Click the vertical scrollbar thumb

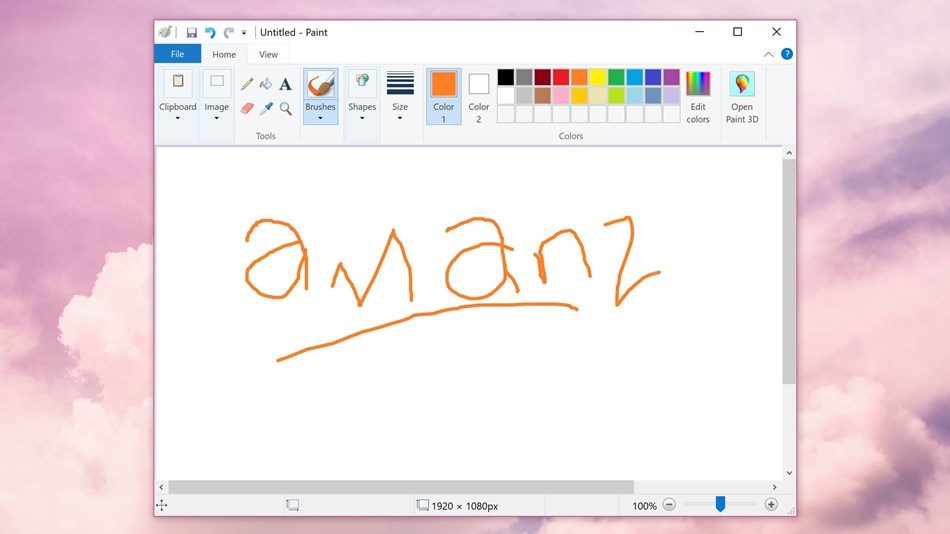coord(788,272)
